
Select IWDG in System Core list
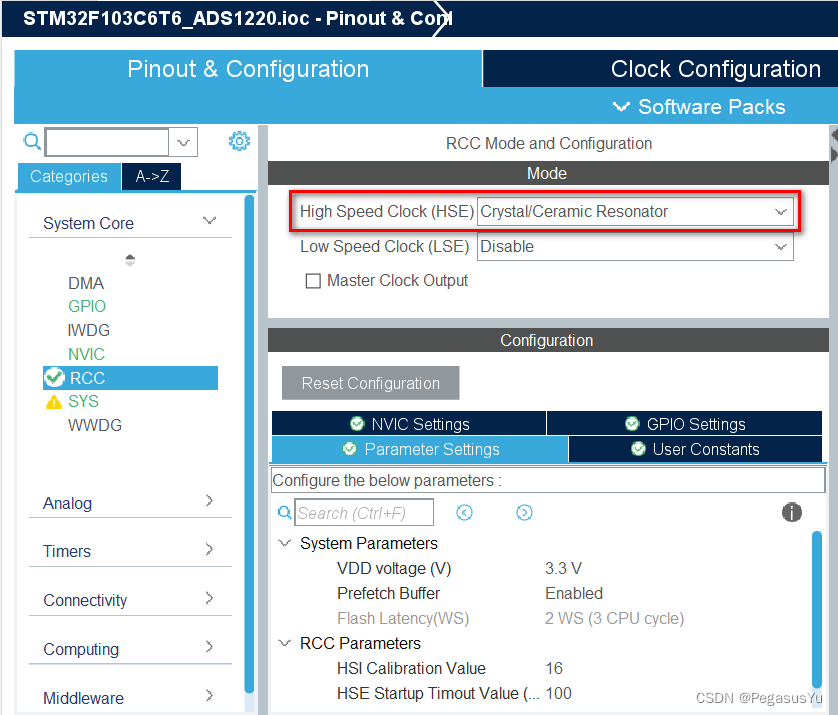coord(89,330)
